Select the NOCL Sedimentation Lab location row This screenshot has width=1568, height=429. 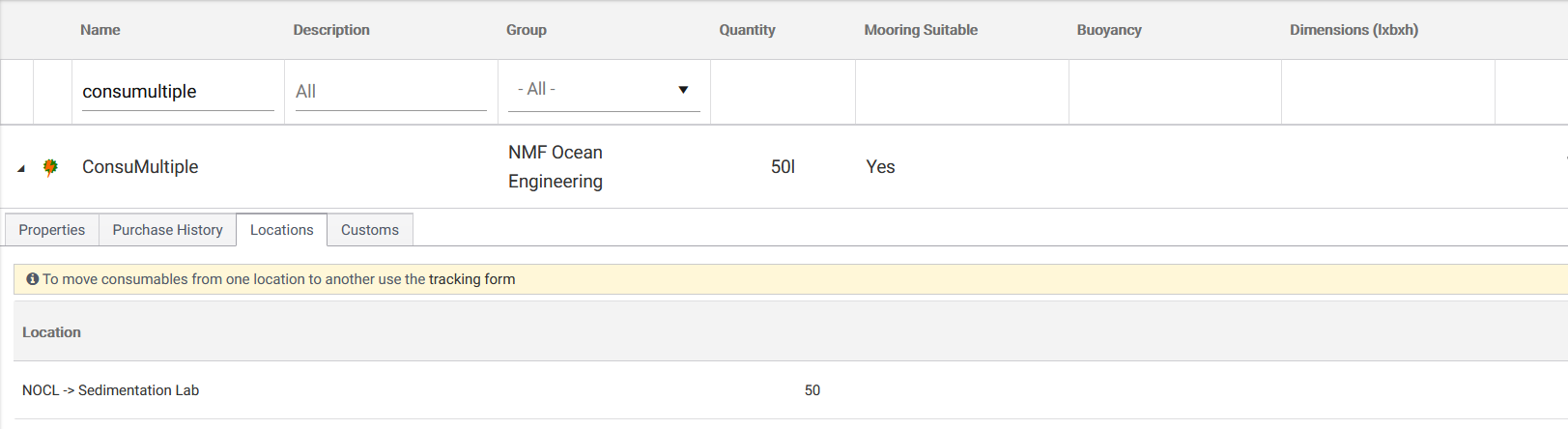coord(111,390)
